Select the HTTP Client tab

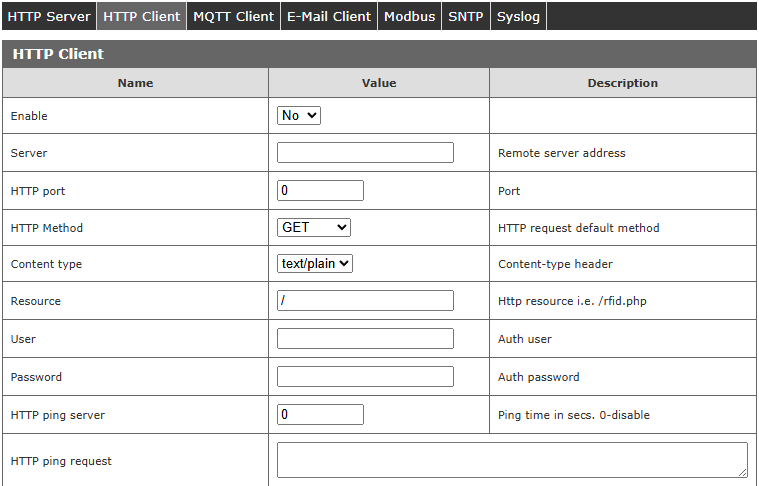[x=142, y=16]
